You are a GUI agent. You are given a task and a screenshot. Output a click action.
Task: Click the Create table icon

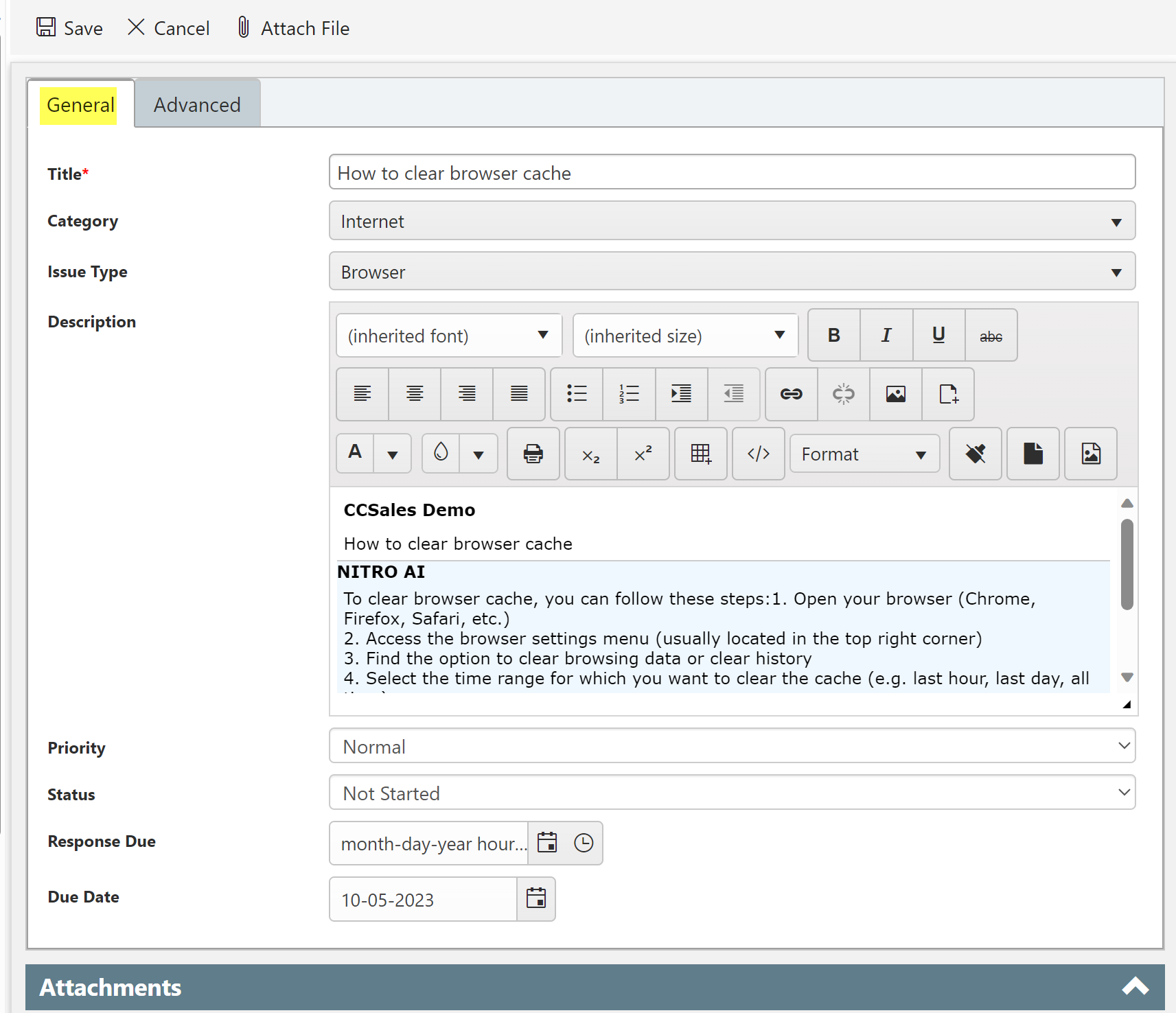pos(700,454)
